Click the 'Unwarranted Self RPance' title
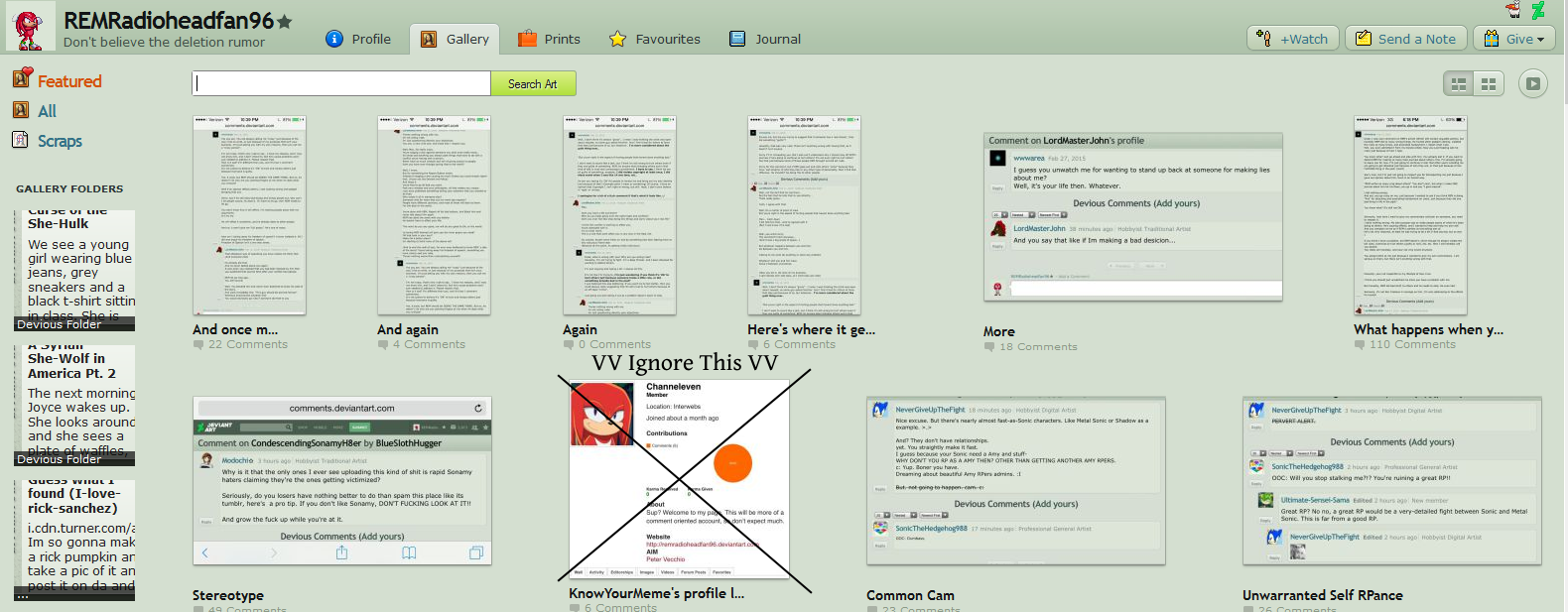Image resolution: width=1568 pixels, height=612 pixels. 1323,595
